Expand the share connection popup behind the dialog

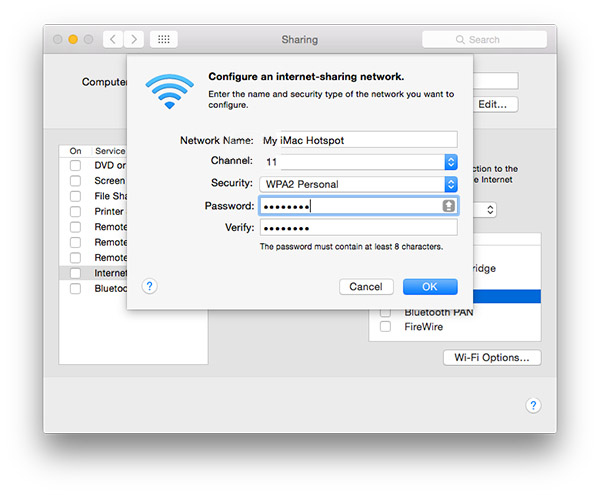tap(490, 210)
